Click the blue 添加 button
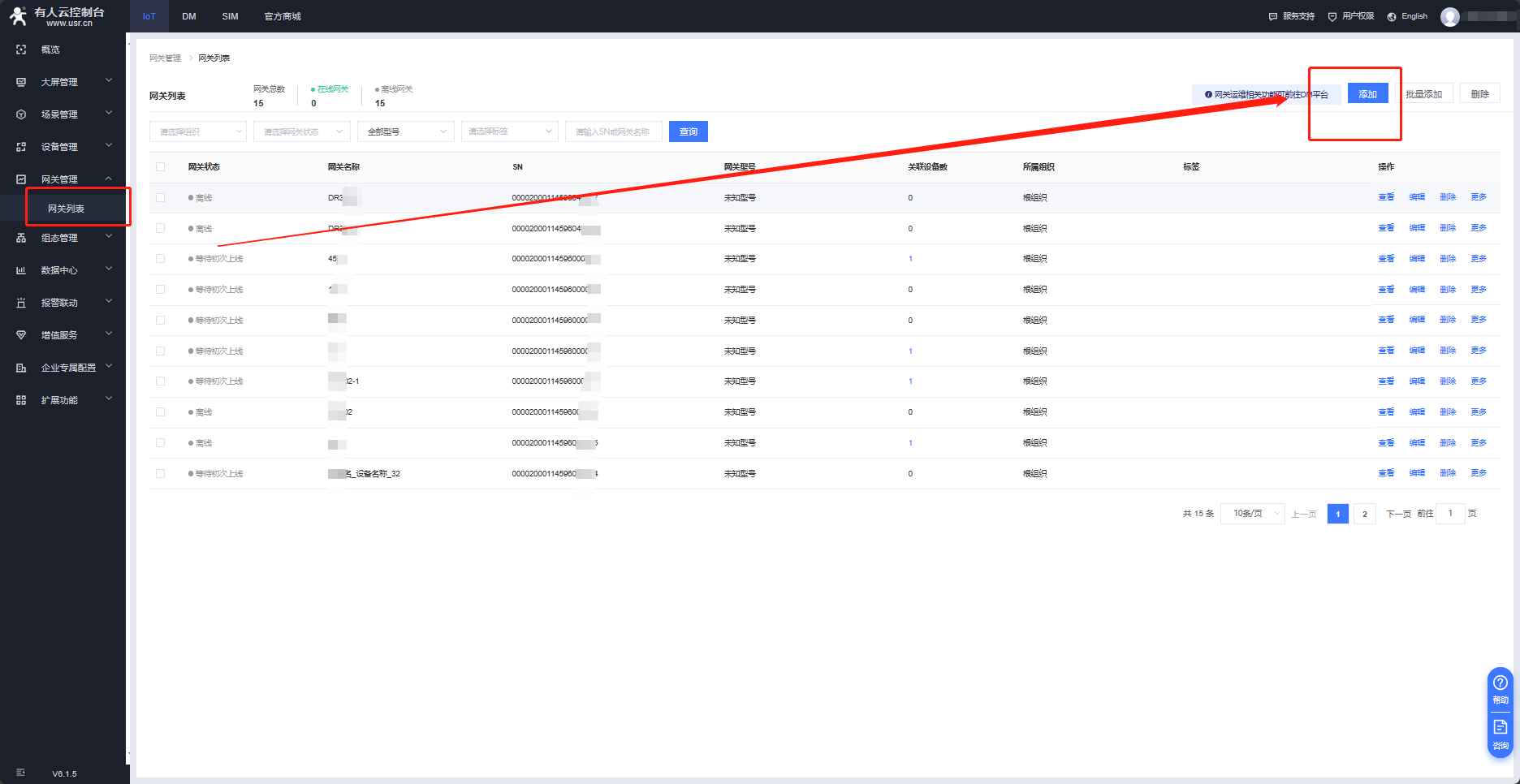Viewport: 1520px width, 784px height. pyautogui.click(x=1367, y=94)
